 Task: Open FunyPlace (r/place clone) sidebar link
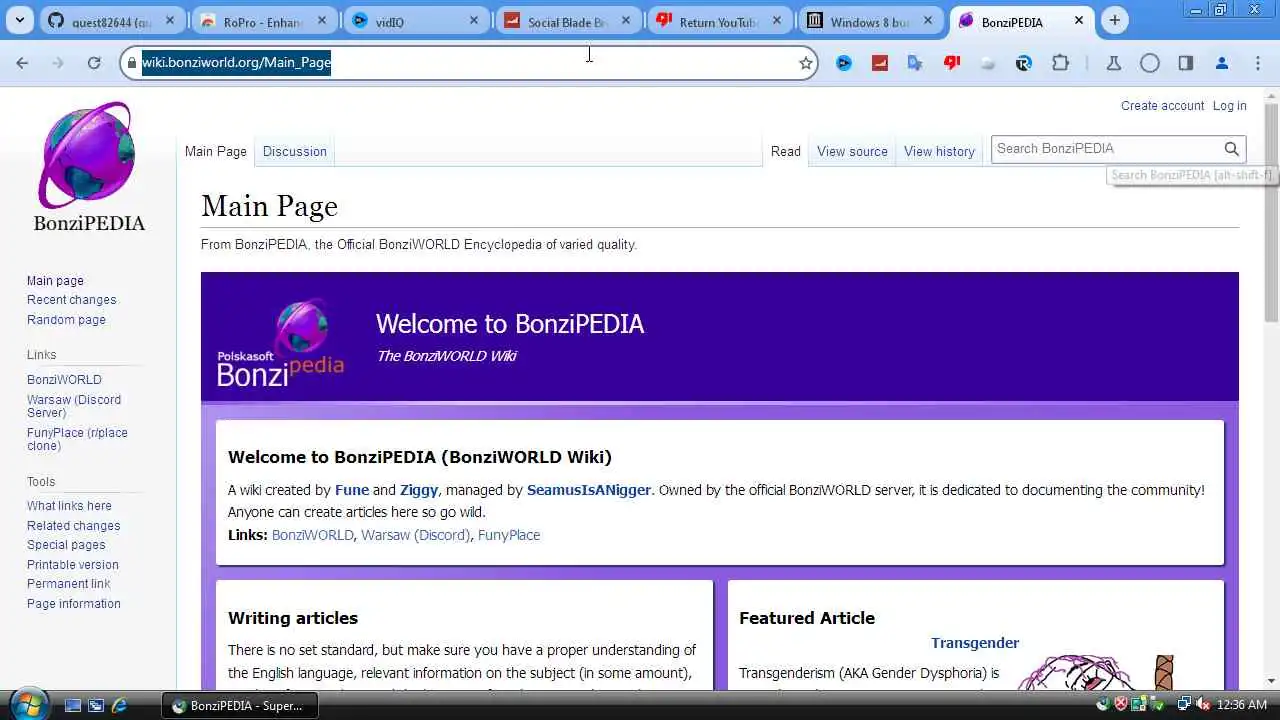pyautogui.click(x=77, y=439)
